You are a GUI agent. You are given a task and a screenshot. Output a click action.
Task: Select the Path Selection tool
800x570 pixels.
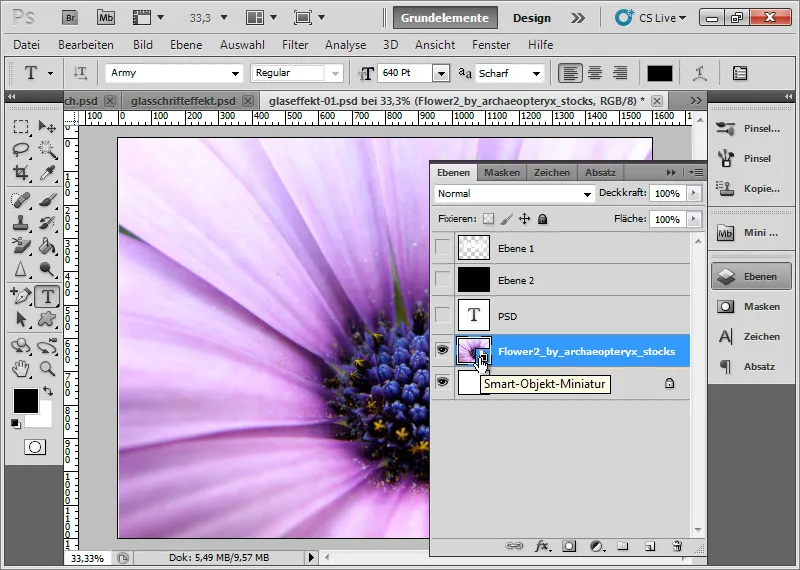click(x=21, y=319)
